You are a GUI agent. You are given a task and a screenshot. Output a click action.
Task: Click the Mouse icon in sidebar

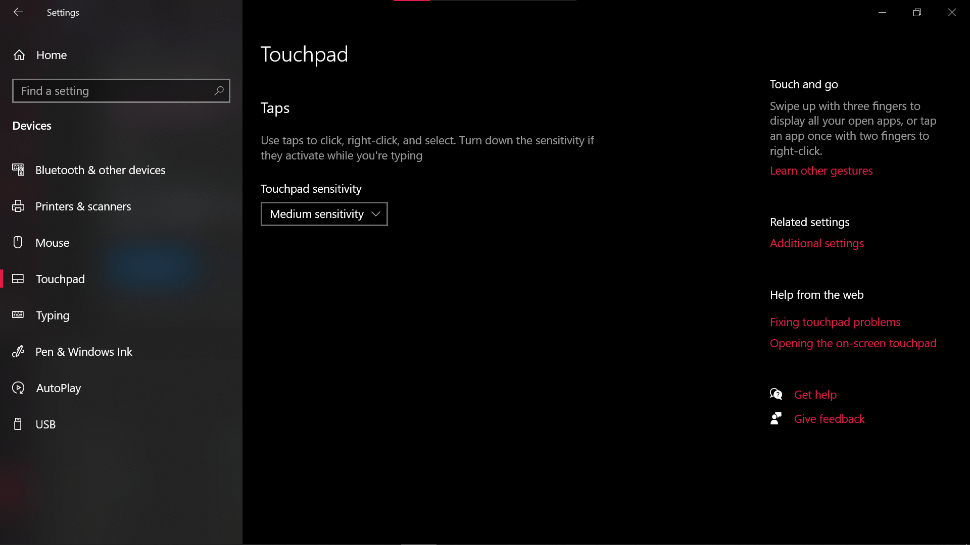tap(18, 243)
